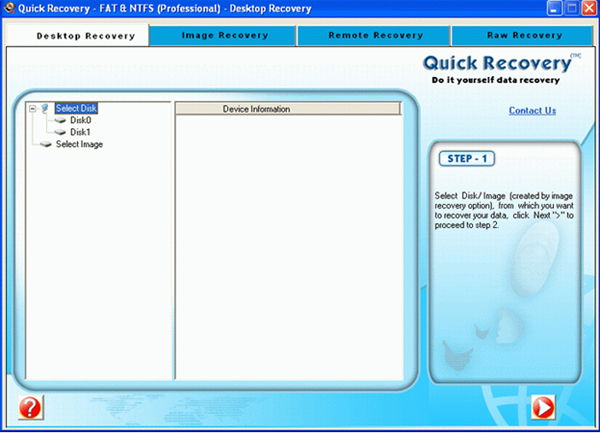Click the Disk0 drive icon
This screenshot has height=433, width=600.
pyautogui.click(x=59, y=120)
